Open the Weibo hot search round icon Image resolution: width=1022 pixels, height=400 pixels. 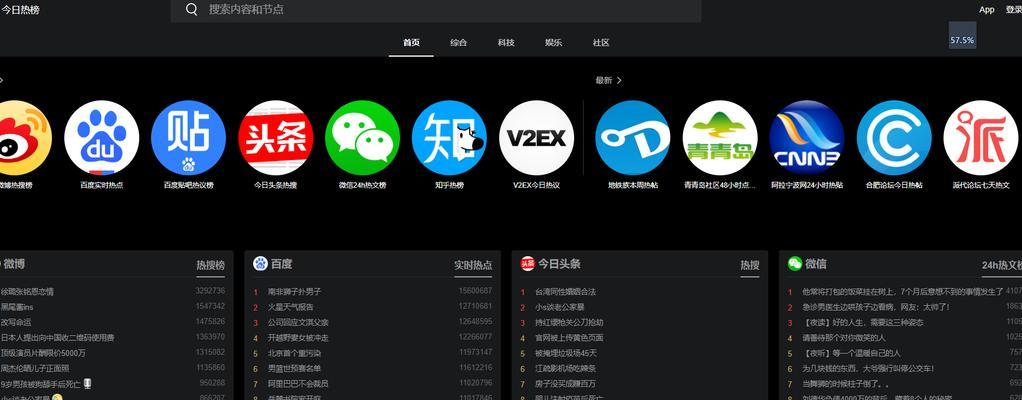pos(23,137)
